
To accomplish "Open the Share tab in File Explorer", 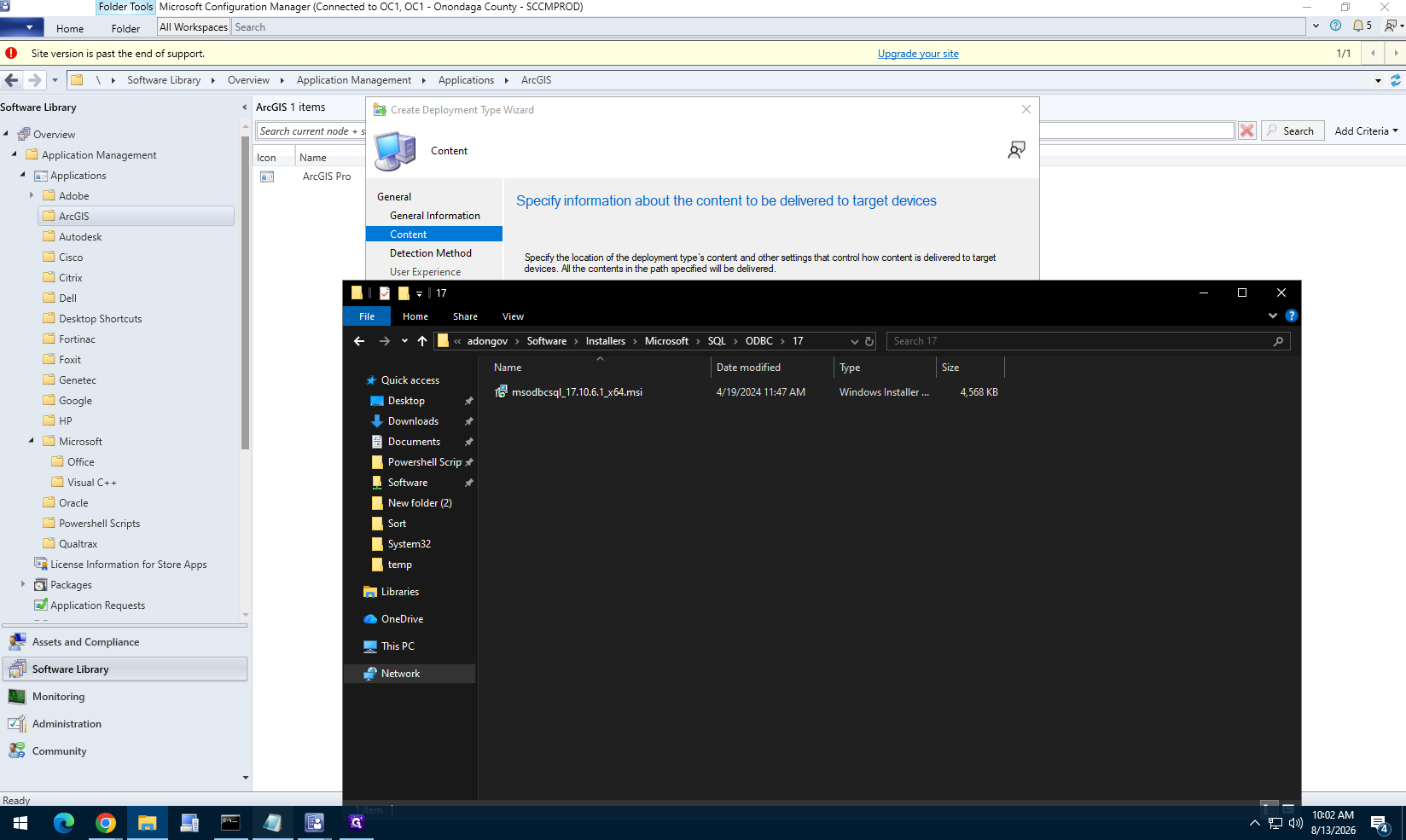I will tap(465, 316).
